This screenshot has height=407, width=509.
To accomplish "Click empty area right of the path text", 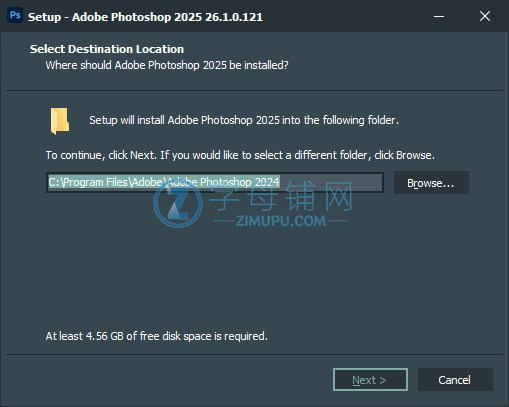I will (x=331, y=182).
